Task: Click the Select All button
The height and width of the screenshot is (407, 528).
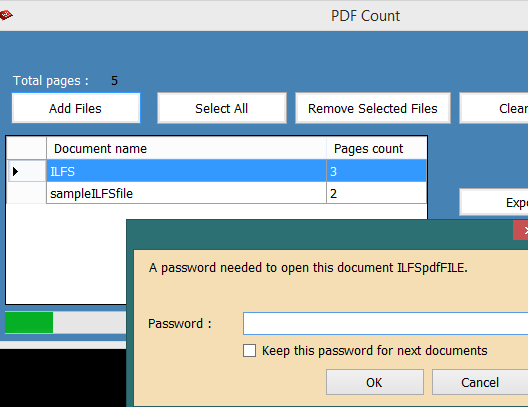Action: [222, 108]
